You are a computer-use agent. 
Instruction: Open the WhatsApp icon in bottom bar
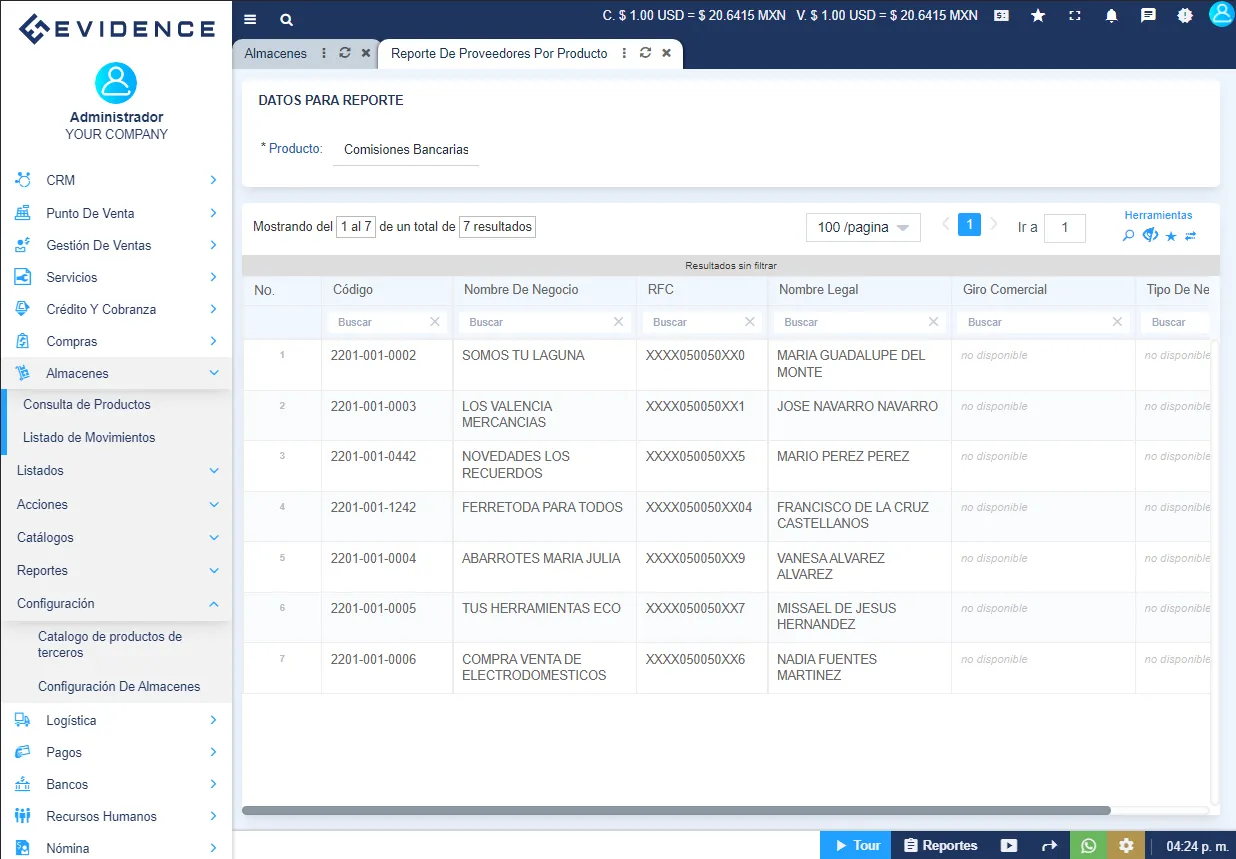[x=1088, y=844]
